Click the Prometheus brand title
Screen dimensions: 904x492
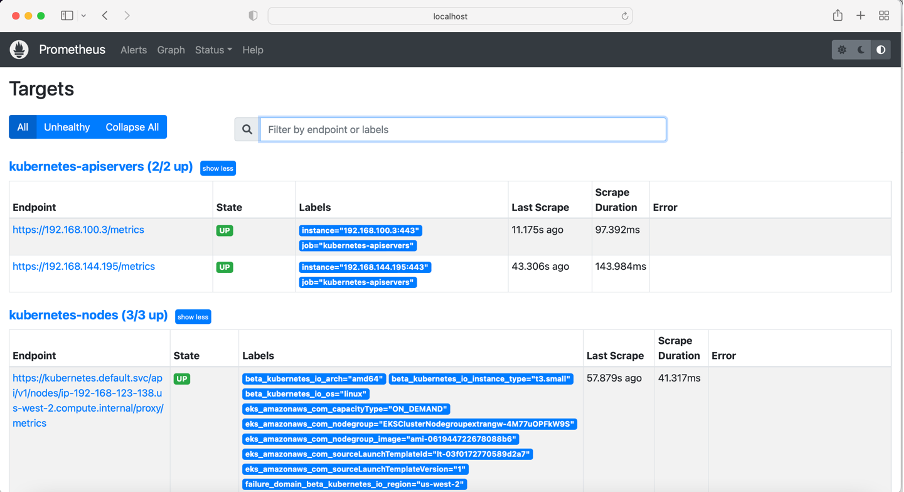pos(72,50)
